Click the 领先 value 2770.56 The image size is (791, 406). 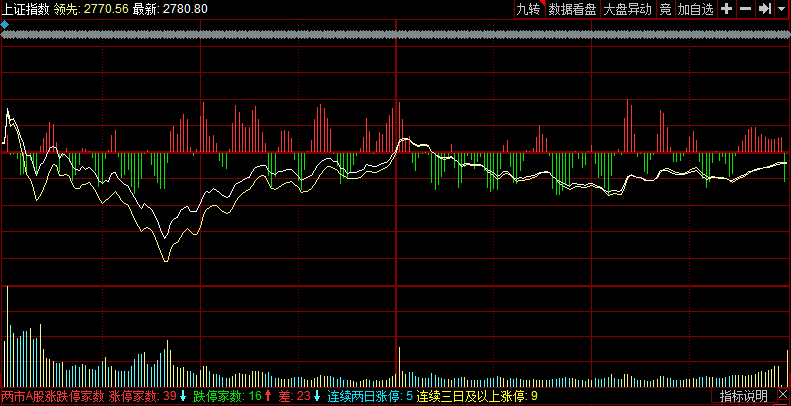107,9
